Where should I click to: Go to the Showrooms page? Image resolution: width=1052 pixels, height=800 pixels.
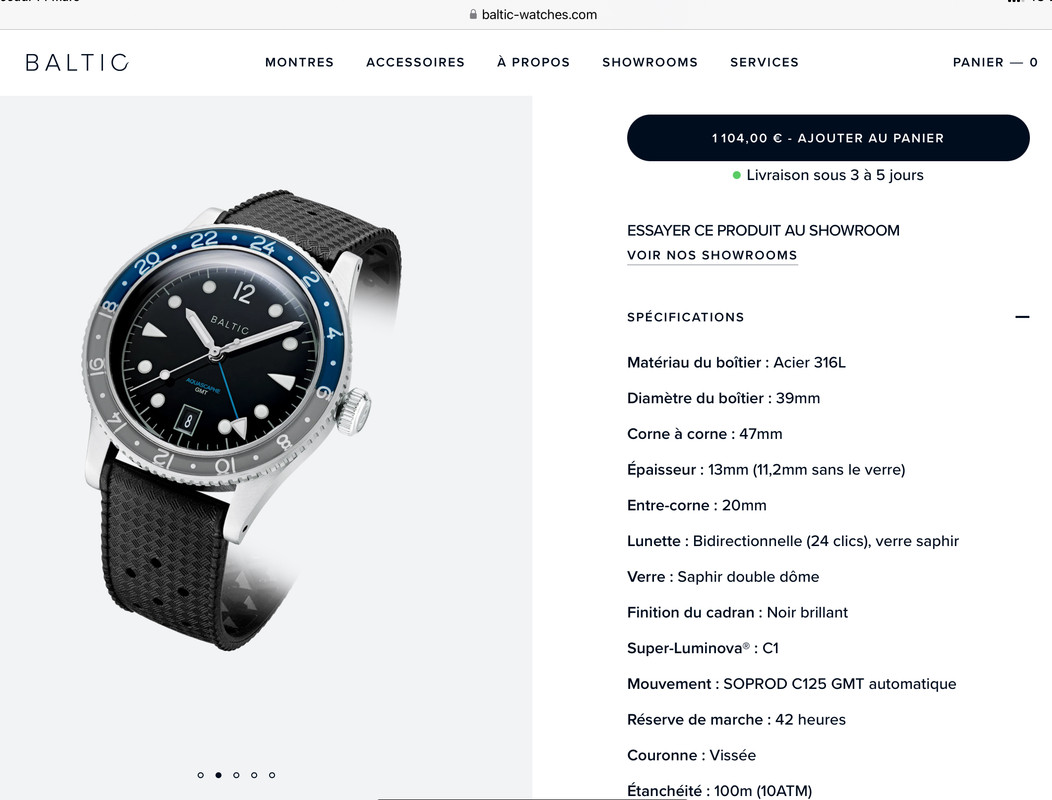pos(650,62)
